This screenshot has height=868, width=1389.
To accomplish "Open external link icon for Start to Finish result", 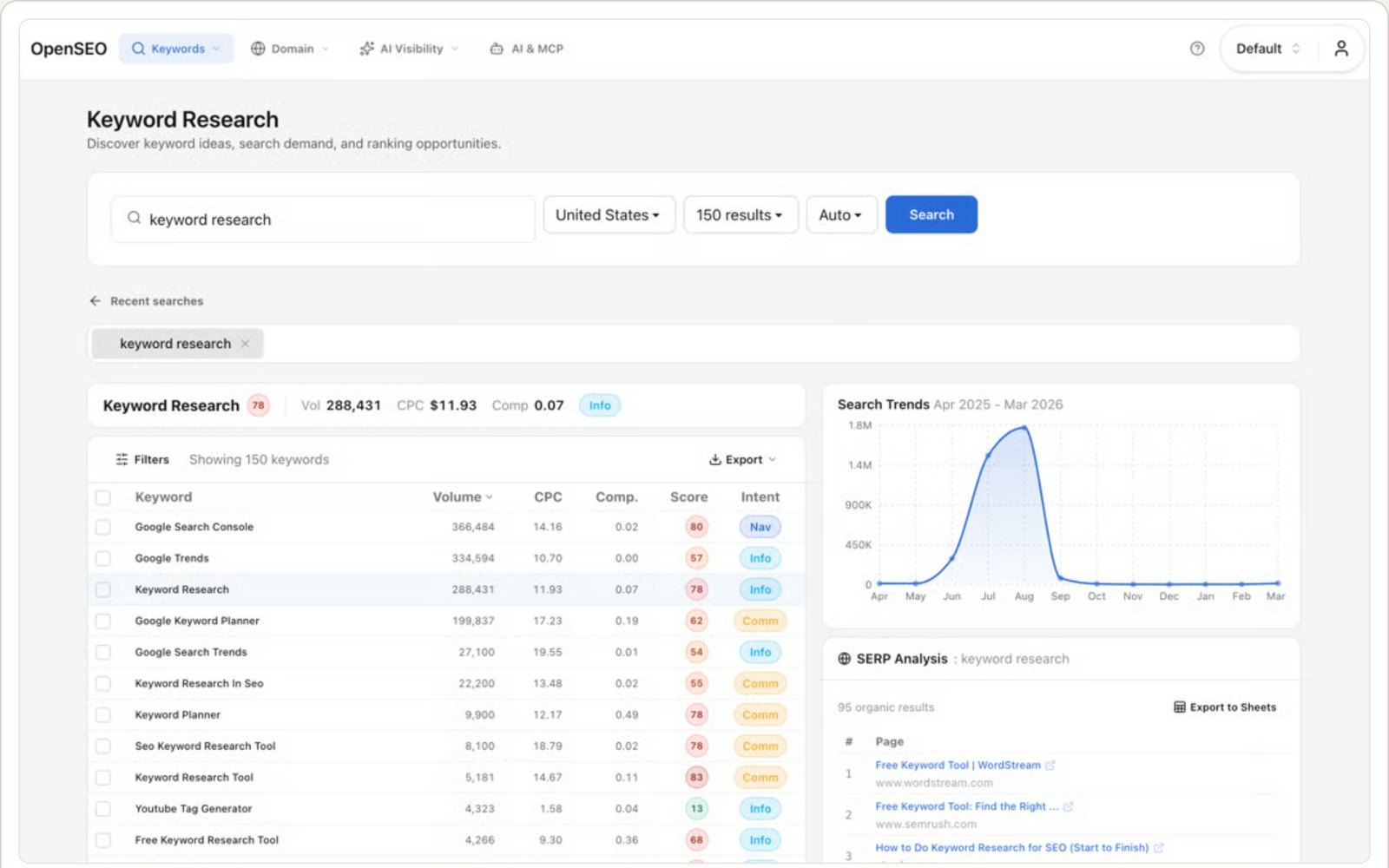I will click(1158, 848).
